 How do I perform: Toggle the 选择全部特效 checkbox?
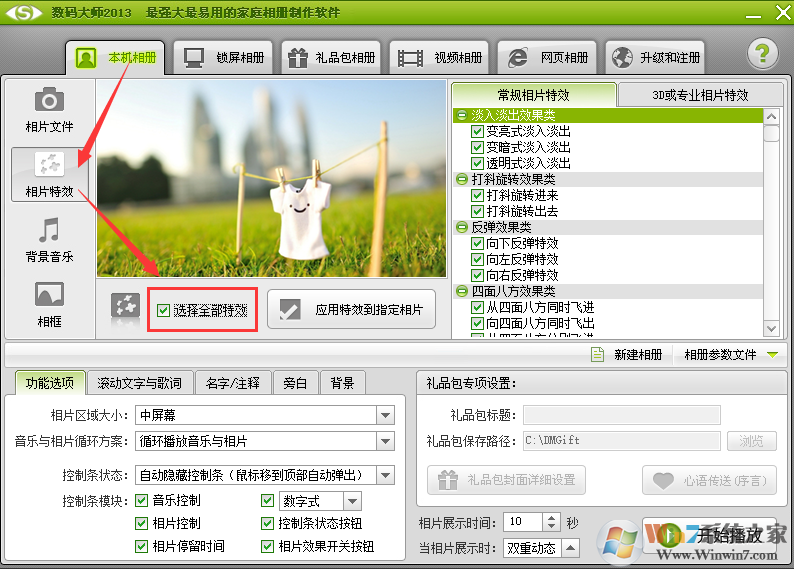tap(164, 311)
